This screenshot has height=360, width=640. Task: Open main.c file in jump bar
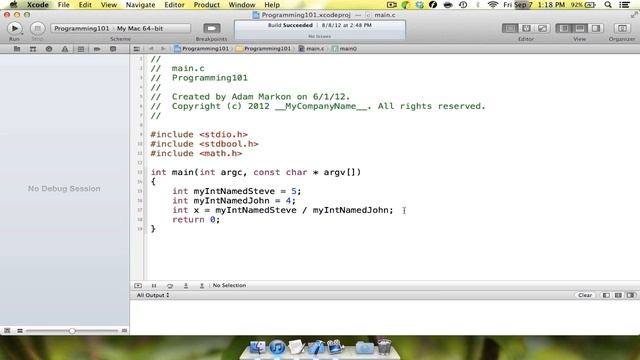tap(311, 49)
